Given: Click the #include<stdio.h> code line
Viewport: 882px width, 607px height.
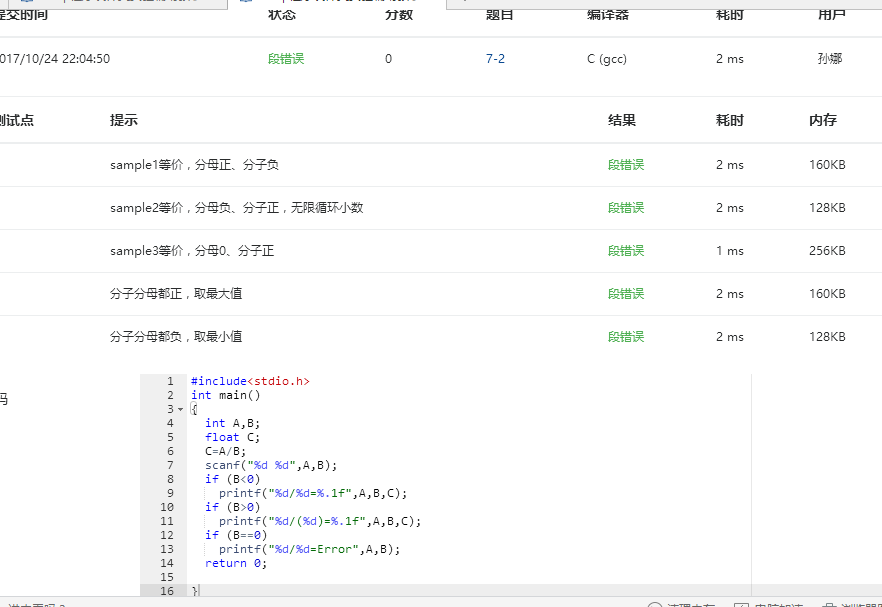Looking at the screenshot, I should point(250,381).
